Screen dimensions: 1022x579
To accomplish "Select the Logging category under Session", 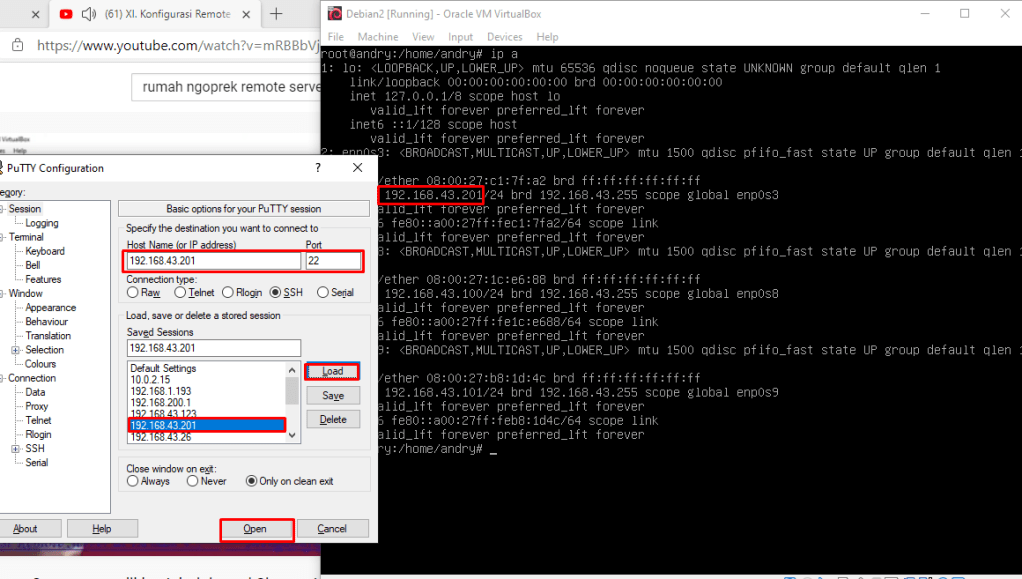I will point(42,223).
